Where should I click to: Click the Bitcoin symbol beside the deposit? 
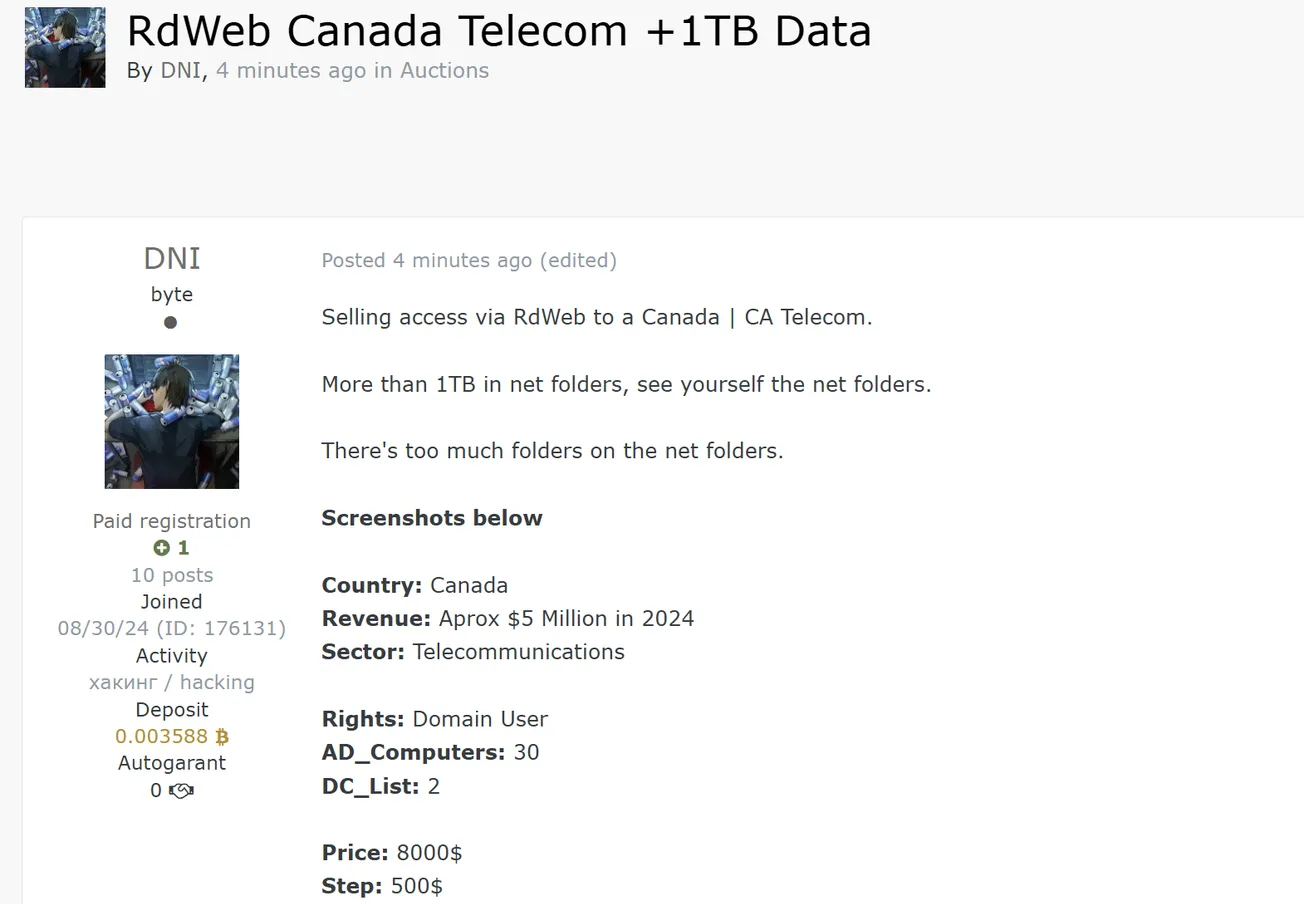click(222, 737)
